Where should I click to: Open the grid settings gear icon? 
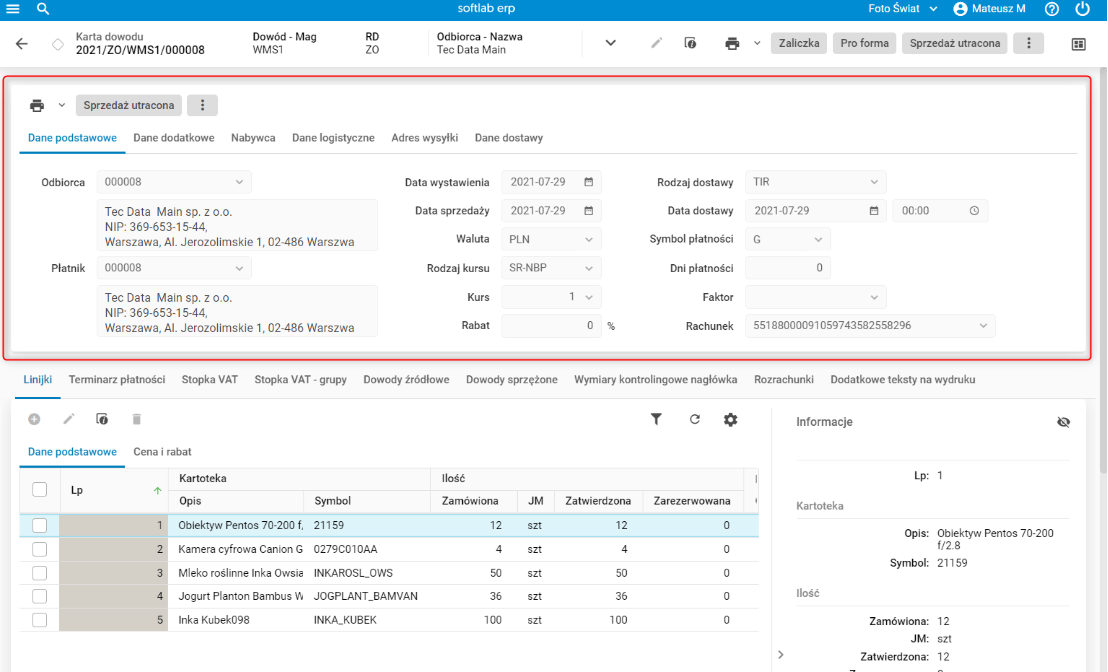[731, 420]
